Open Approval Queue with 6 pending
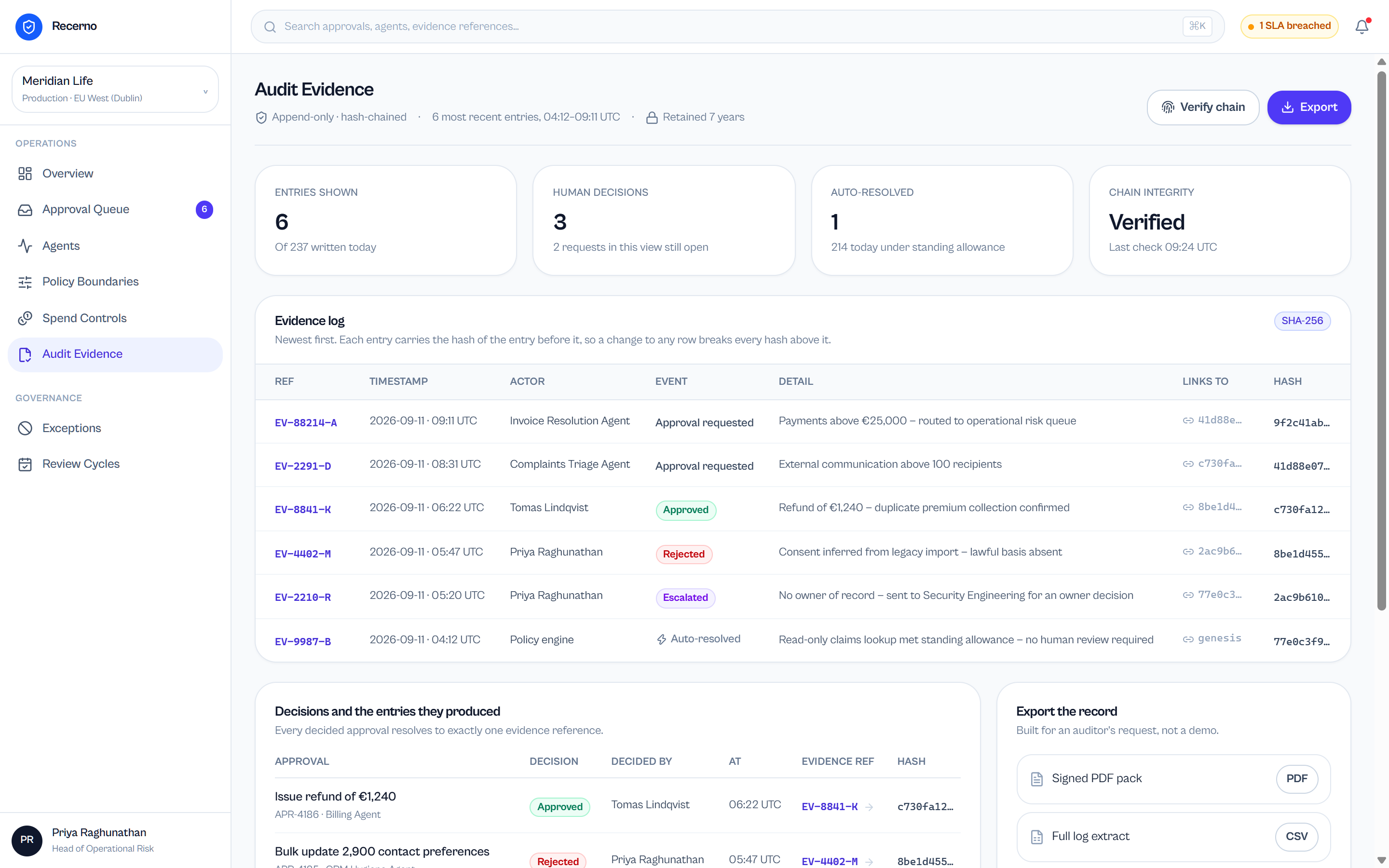The height and width of the screenshot is (868, 1389). [115, 210]
